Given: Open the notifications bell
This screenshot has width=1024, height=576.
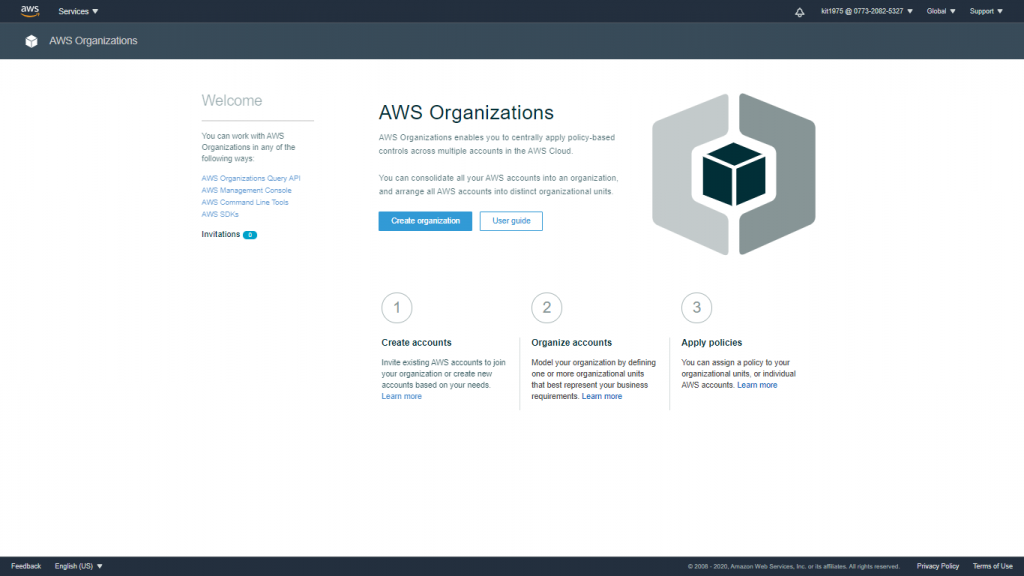Looking at the screenshot, I should click(x=798, y=11).
